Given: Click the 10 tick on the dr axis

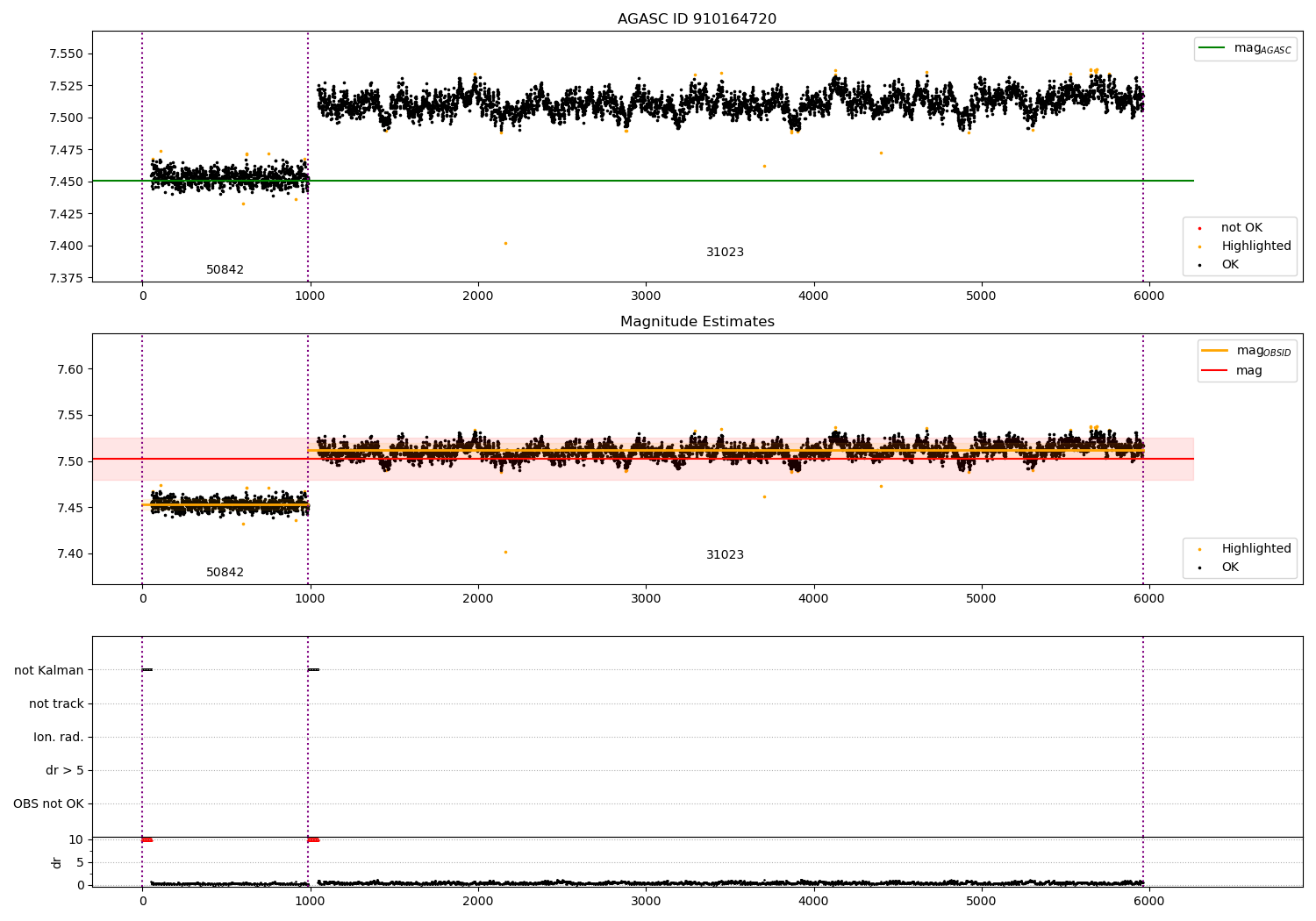Looking at the screenshot, I should (76, 840).
